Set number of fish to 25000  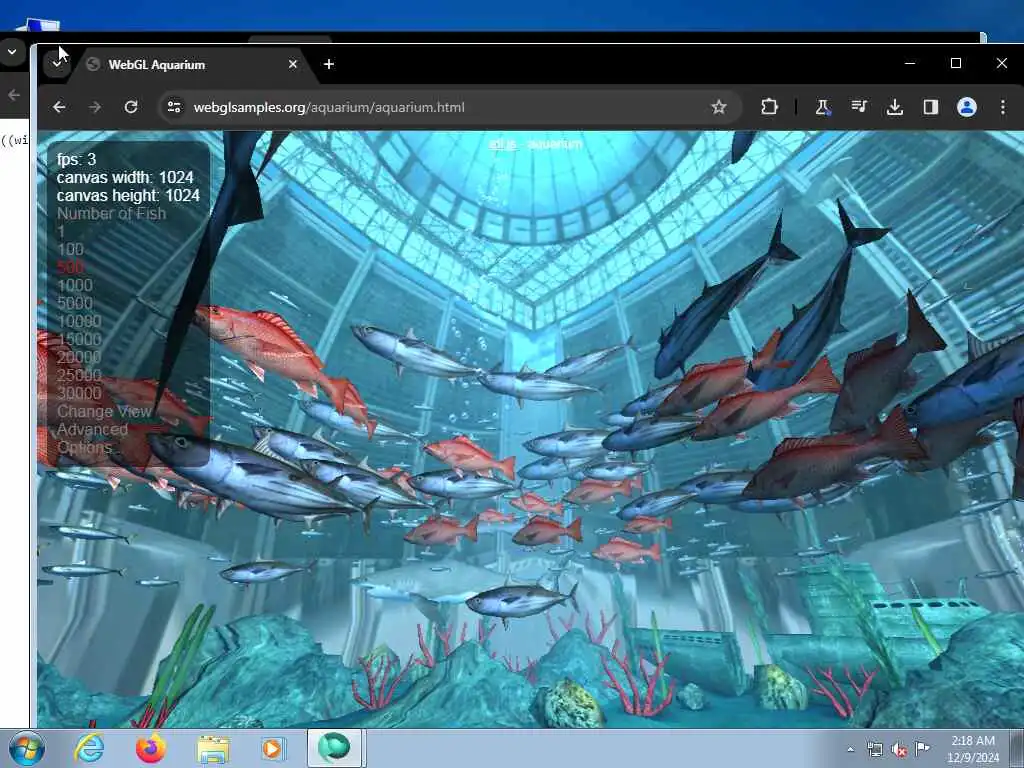click(79, 375)
